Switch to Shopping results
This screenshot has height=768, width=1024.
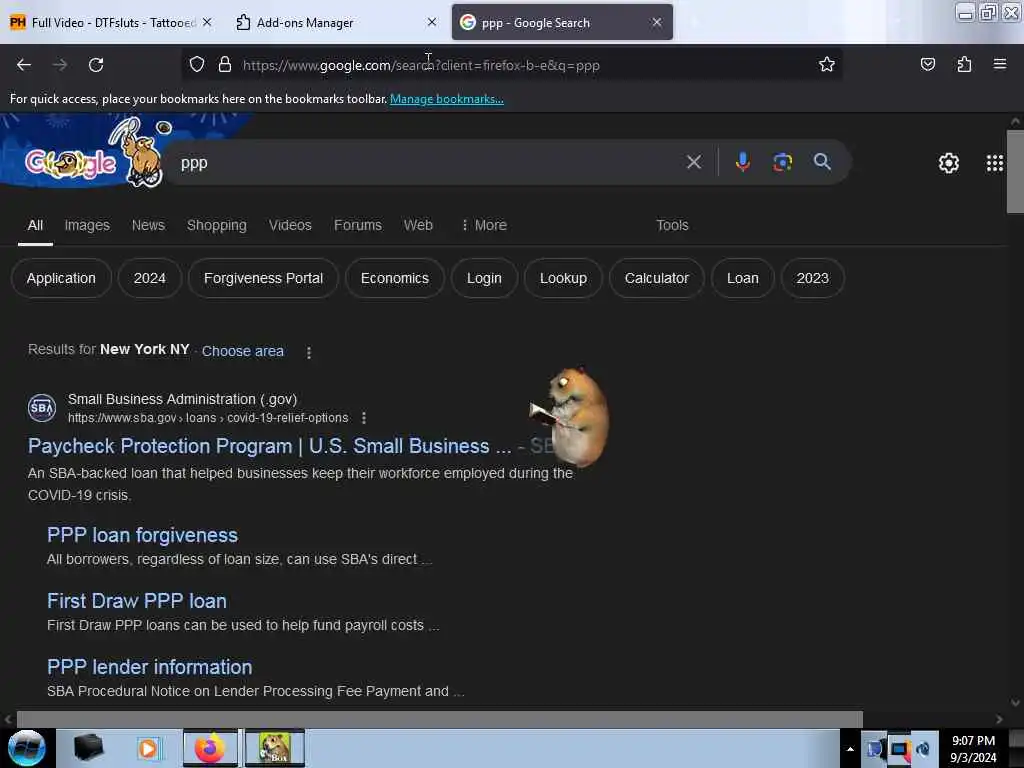point(217,225)
